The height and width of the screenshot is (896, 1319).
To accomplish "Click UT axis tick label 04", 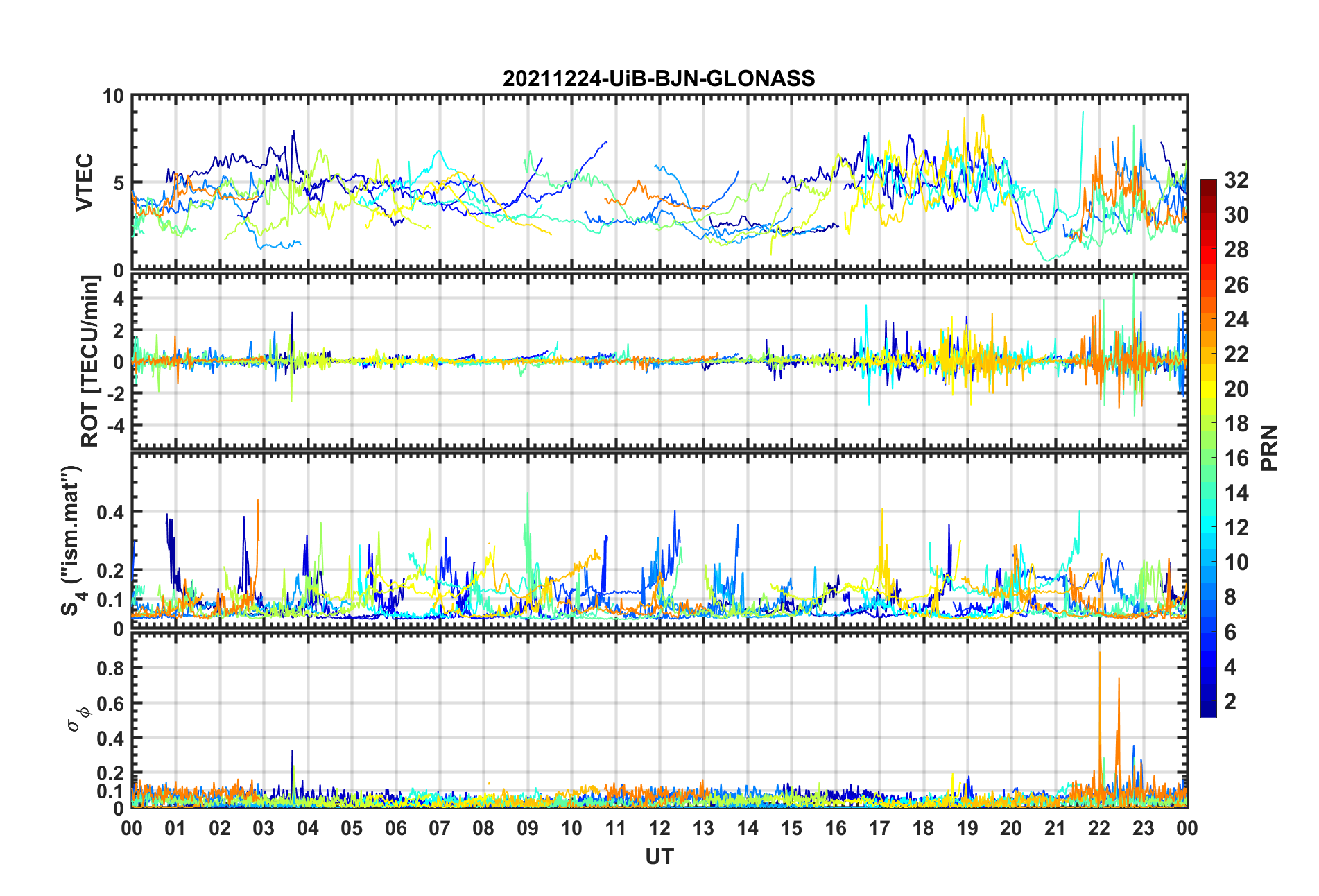I will (x=308, y=828).
